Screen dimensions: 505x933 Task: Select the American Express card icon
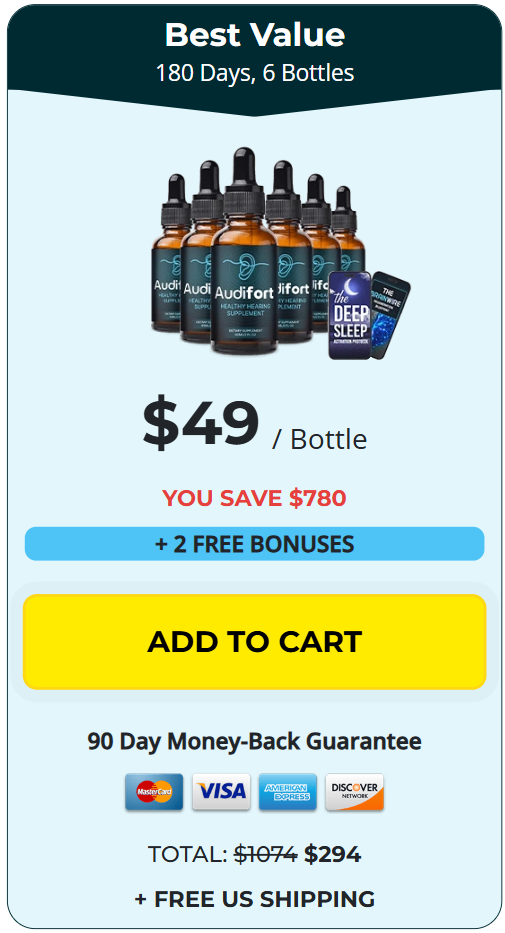pyautogui.click(x=288, y=791)
